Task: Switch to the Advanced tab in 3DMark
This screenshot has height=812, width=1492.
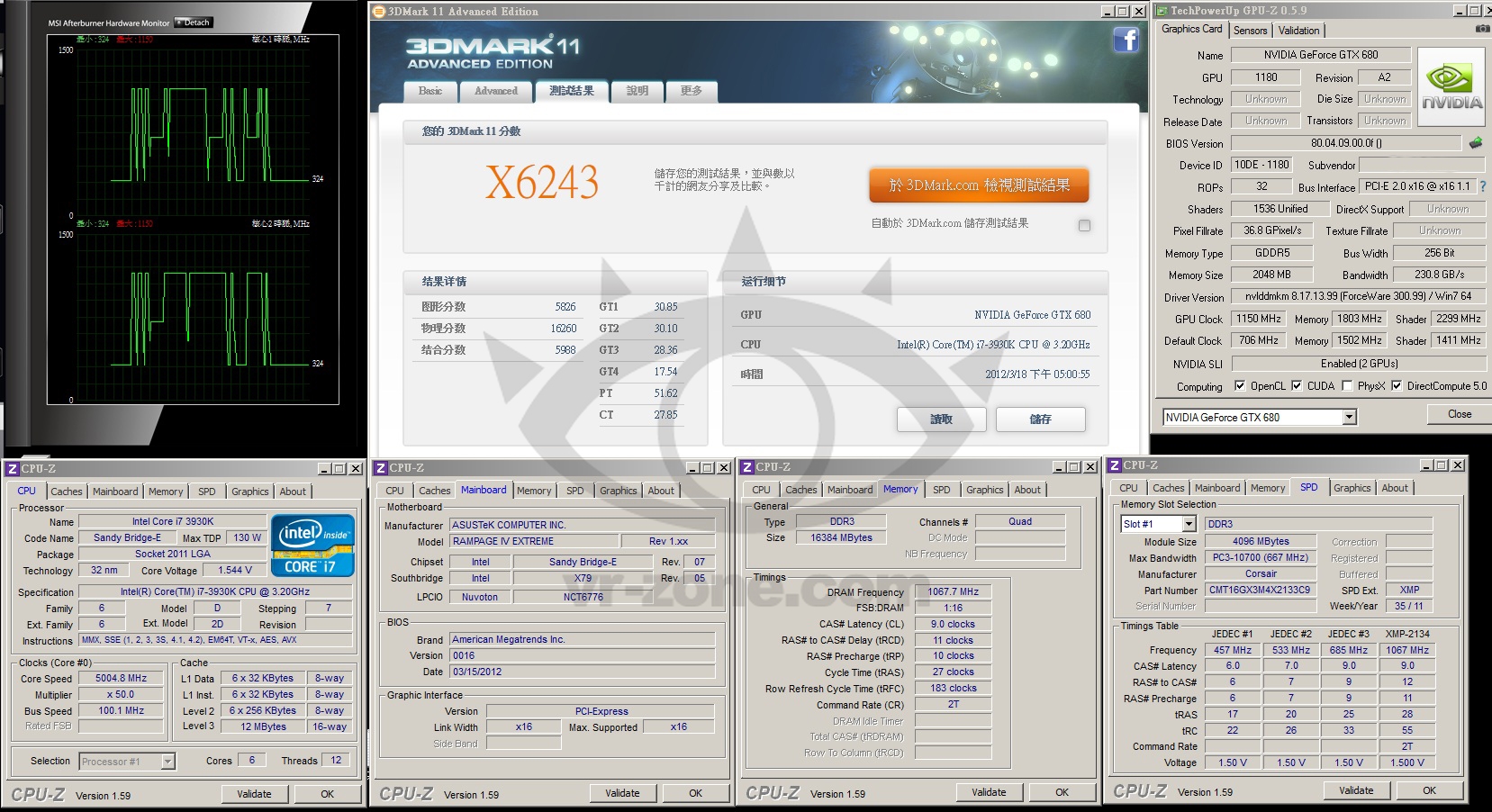Action: tap(496, 91)
